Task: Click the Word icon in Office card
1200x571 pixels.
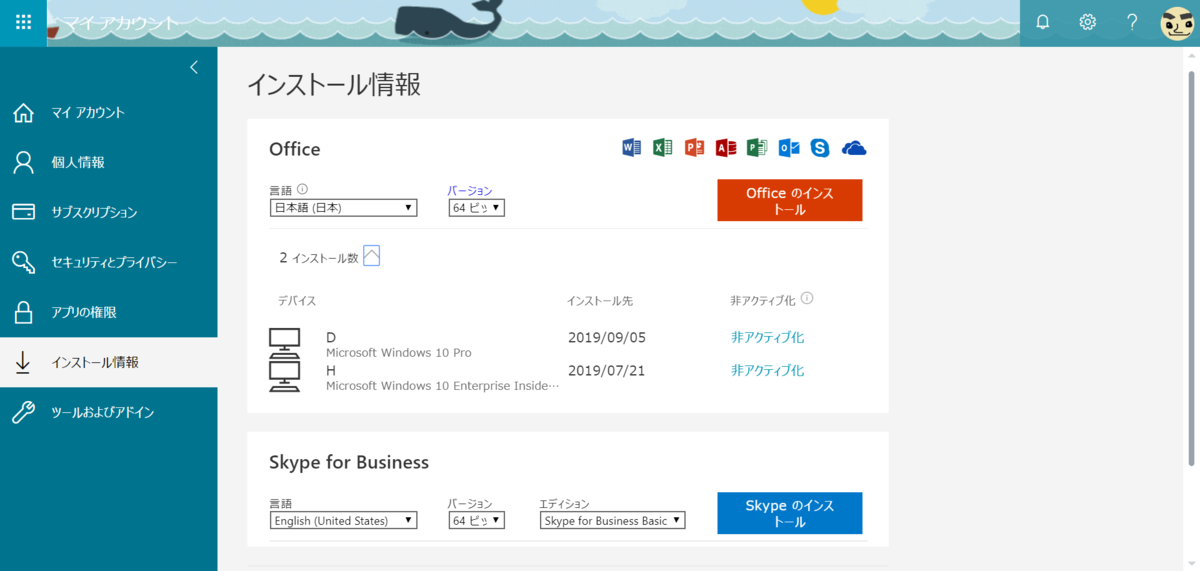Action: [631, 148]
